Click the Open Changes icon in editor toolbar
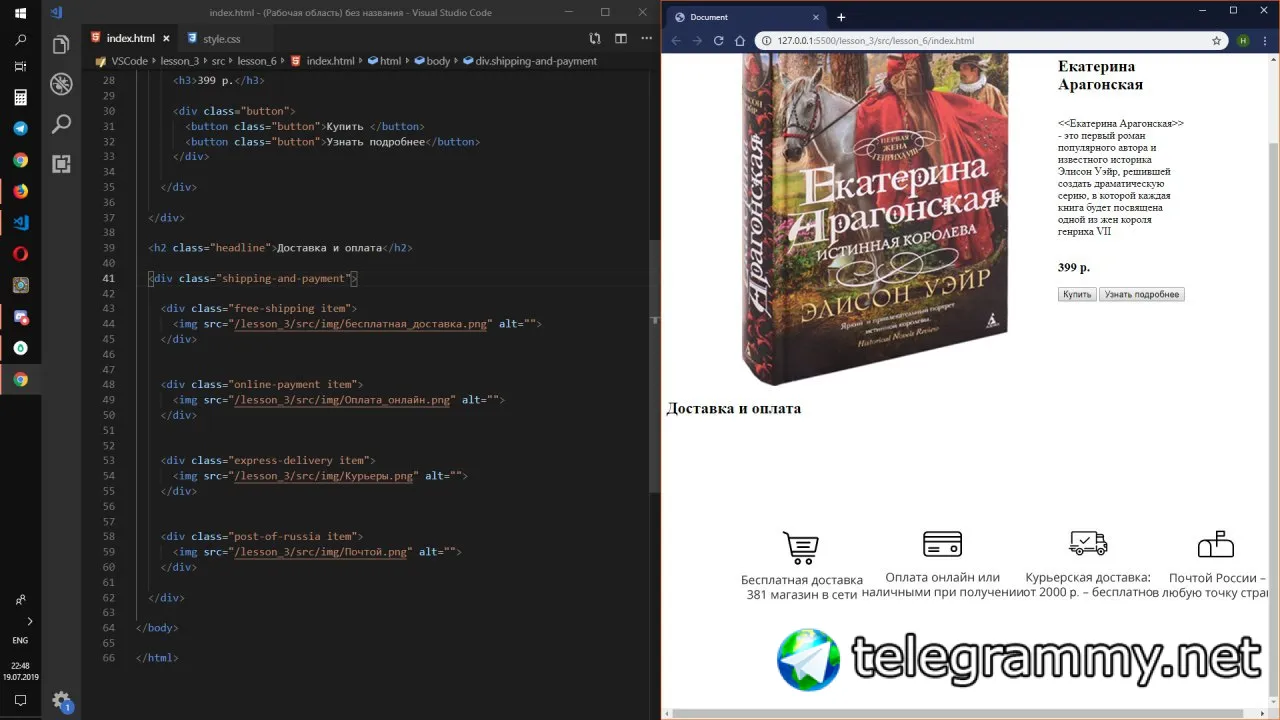The height and width of the screenshot is (720, 1280). [x=595, y=38]
